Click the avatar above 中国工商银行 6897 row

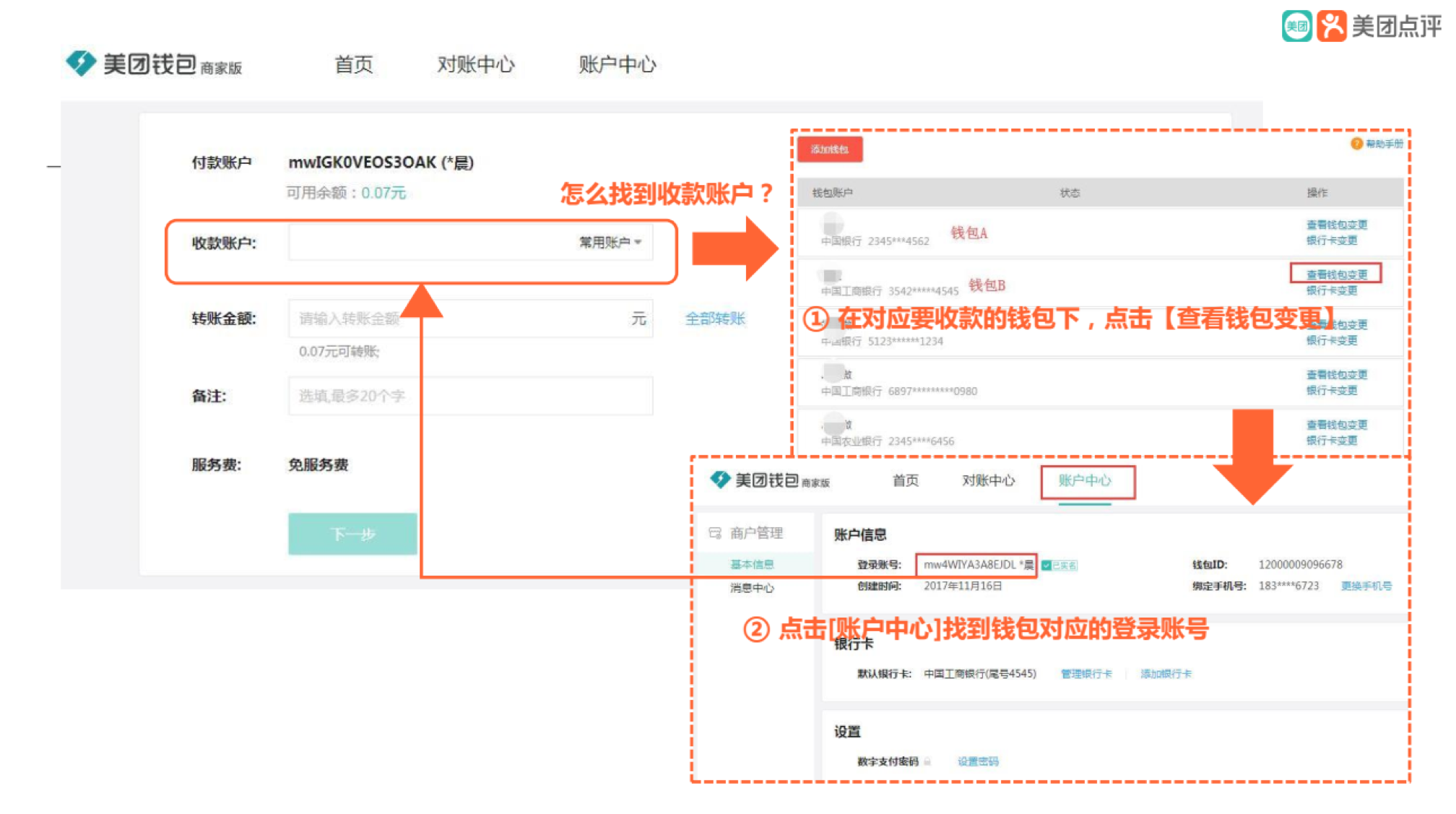pos(834,373)
